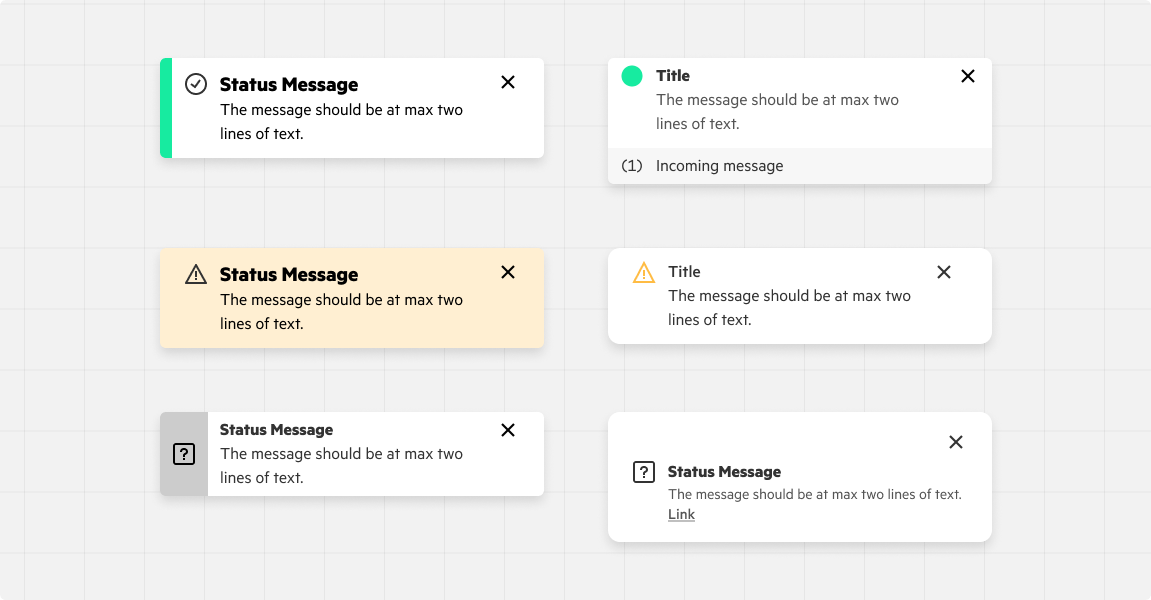This screenshot has height=600, width=1151.
Task: Click the X icon on the yellow warning toast
Action: pyautogui.click(x=508, y=272)
